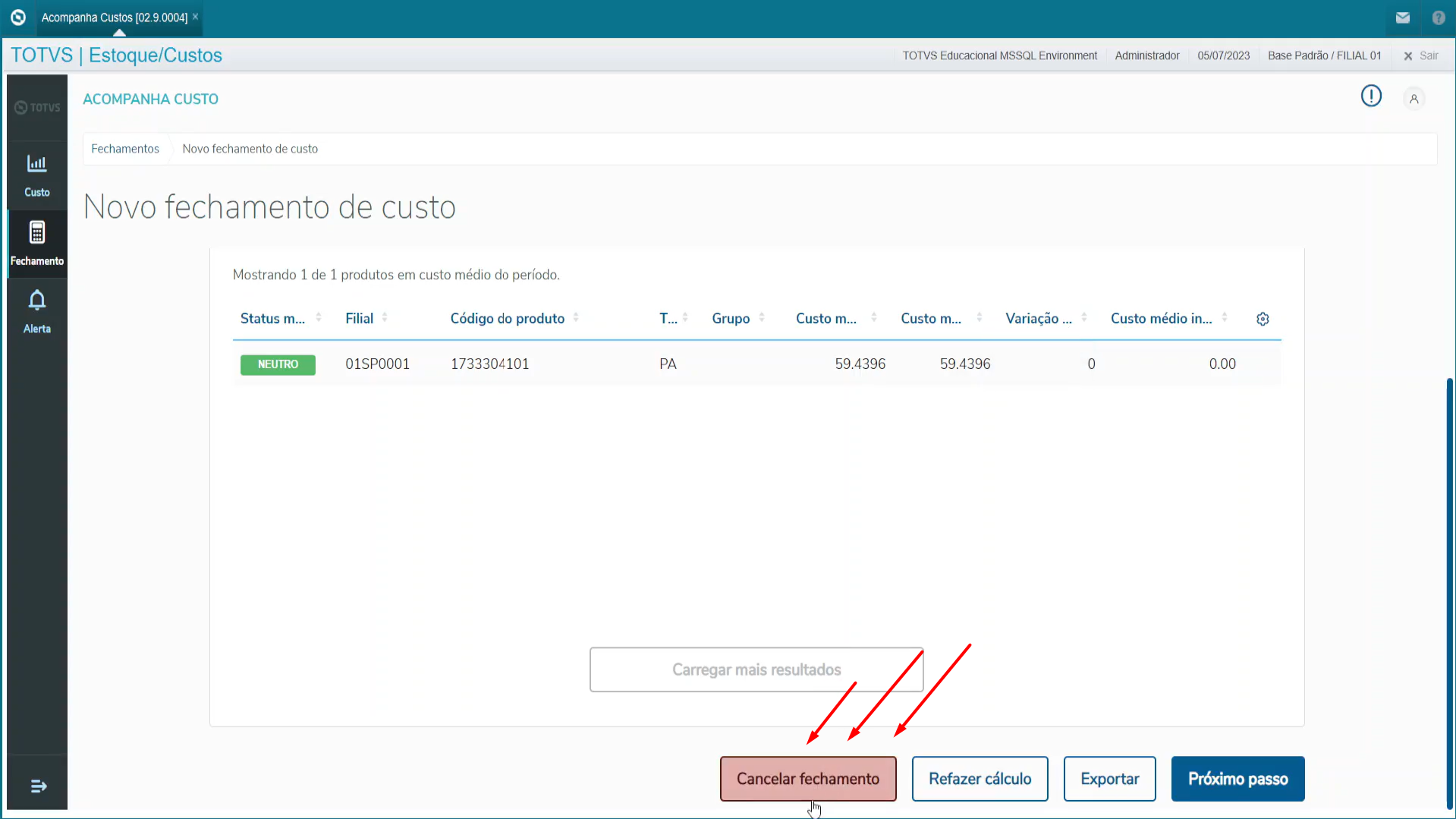Viewport: 1456px width, 819px height.
Task: Sort by Status column arrows
Action: click(x=319, y=318)
